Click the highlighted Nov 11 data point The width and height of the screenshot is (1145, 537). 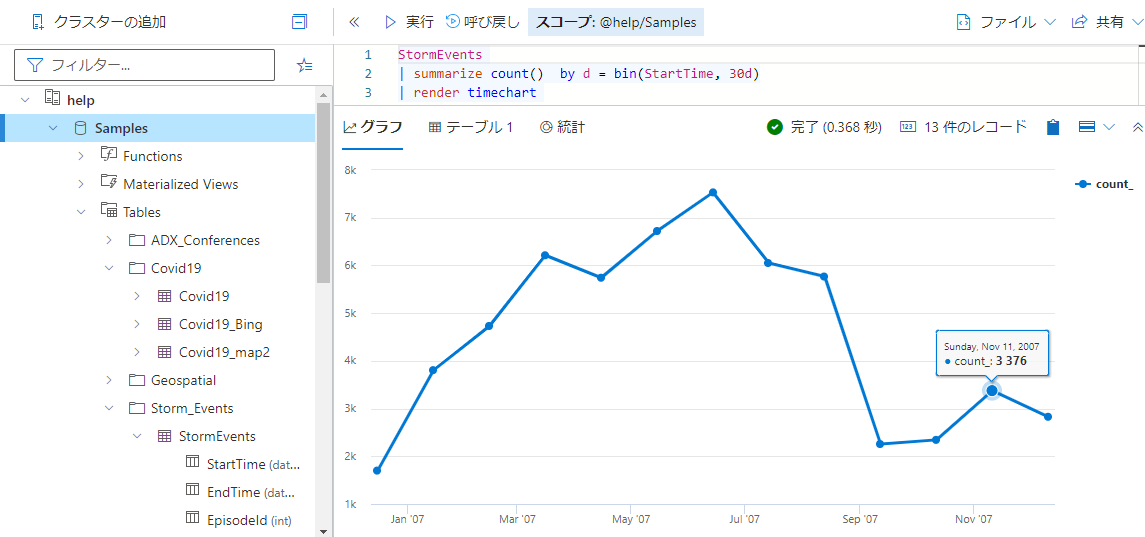click(992, 391)
